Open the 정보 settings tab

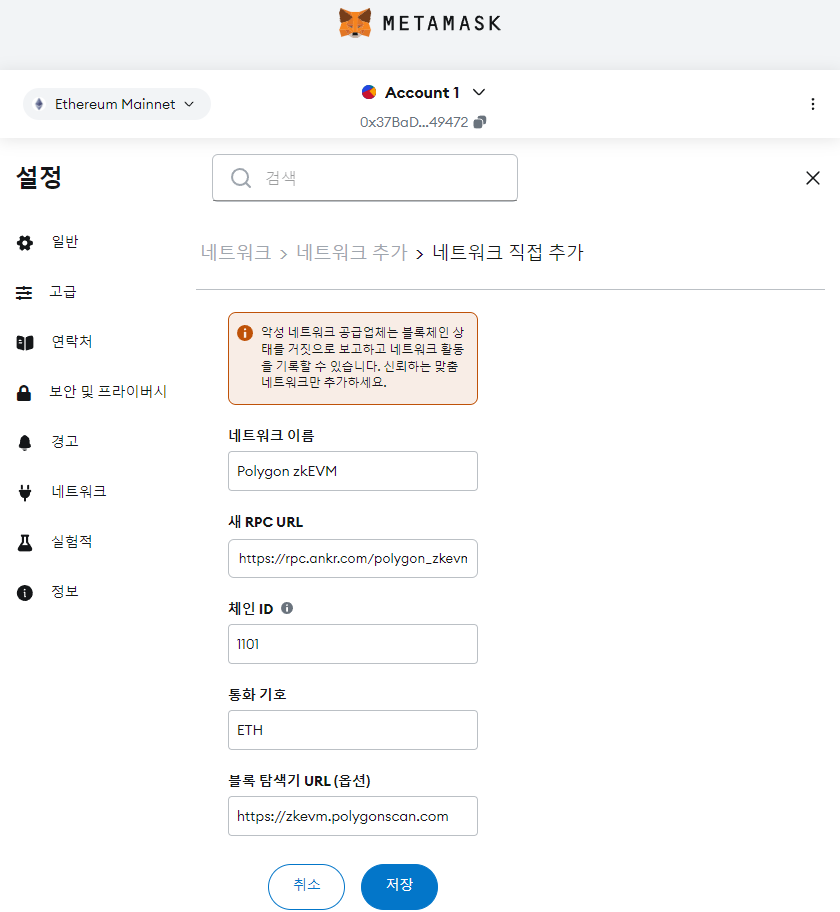point(65,592)
